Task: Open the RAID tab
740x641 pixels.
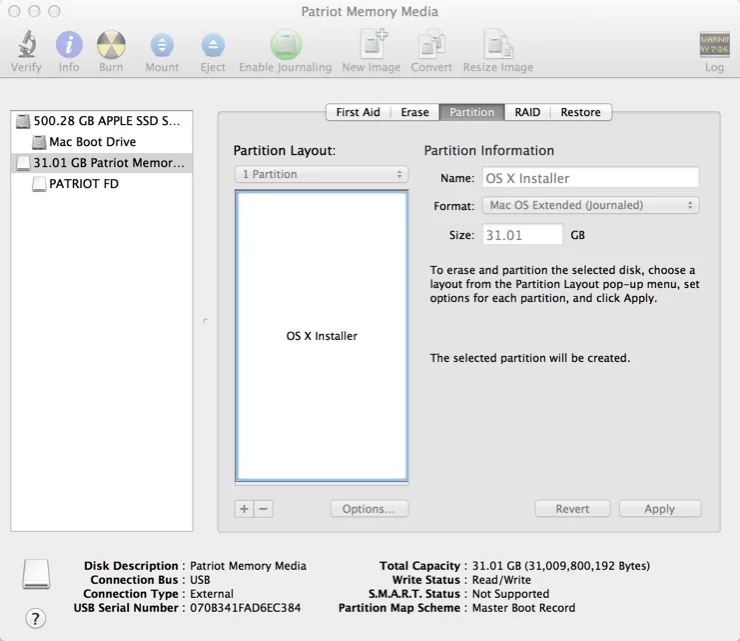Action: click(527, 112)
